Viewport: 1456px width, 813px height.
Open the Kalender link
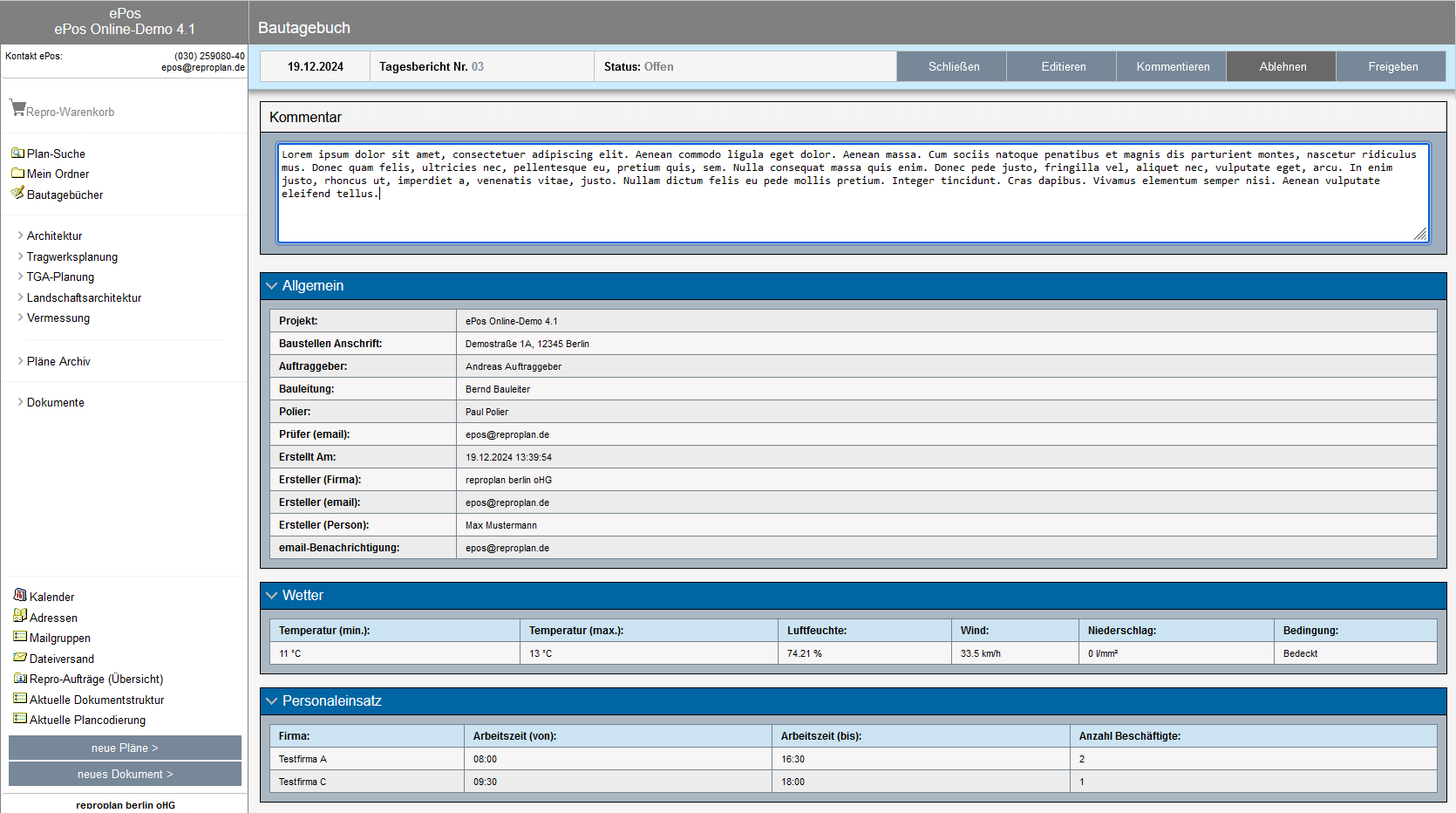[51, 597]
